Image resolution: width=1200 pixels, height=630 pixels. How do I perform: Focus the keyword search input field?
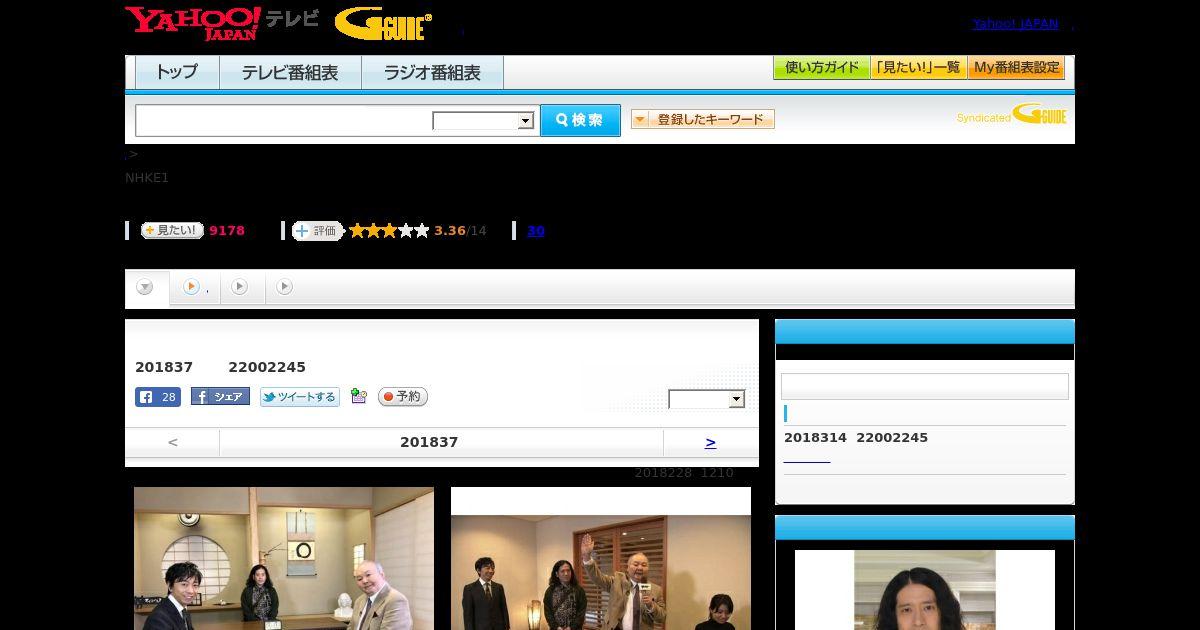click(x=284, y=121)
